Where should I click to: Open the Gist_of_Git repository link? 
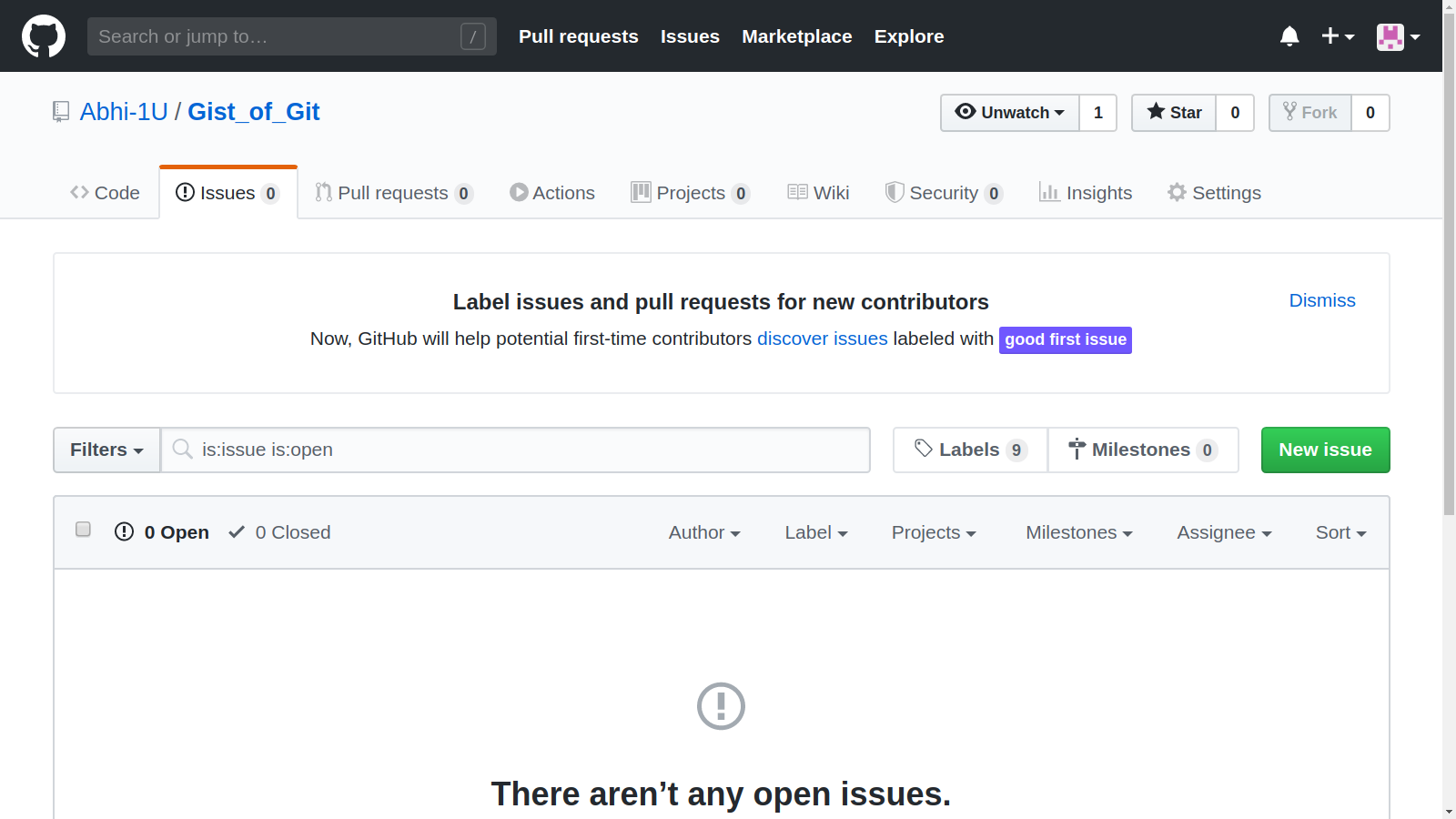[x=254, y=112]
